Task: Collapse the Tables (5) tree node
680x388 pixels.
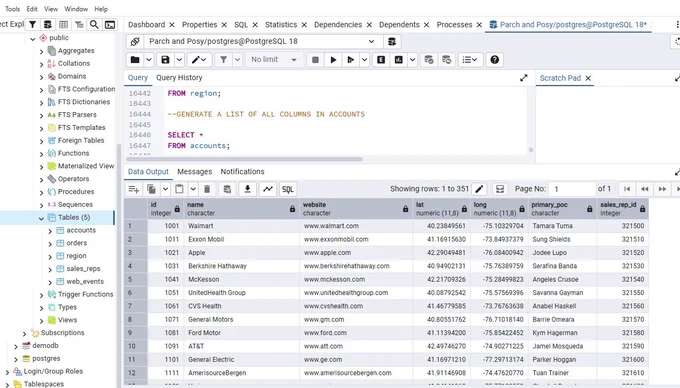Action: click(x=41, y=218)
